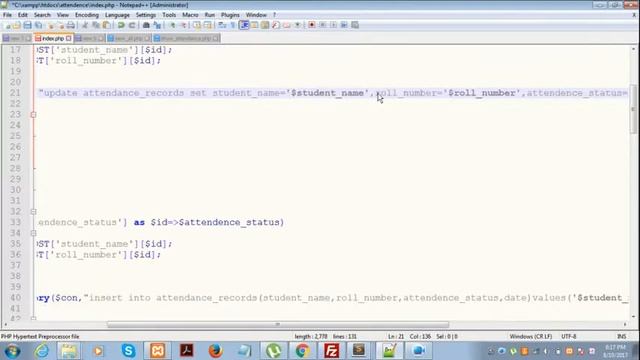Image resolution: width=640 pixels, height=360 pixels.
Task: Click the Zoom Out toolbar icon
Action: point(184,25)
